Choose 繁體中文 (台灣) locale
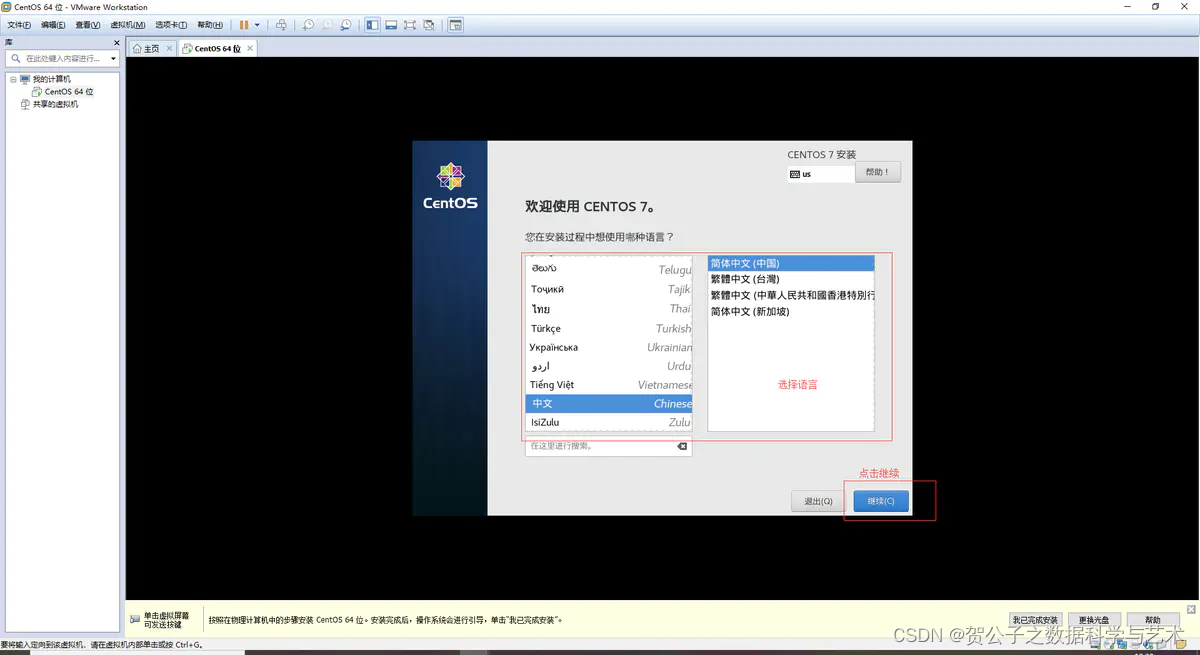Screen dimensions: 1200x655 tap(791, 279)
